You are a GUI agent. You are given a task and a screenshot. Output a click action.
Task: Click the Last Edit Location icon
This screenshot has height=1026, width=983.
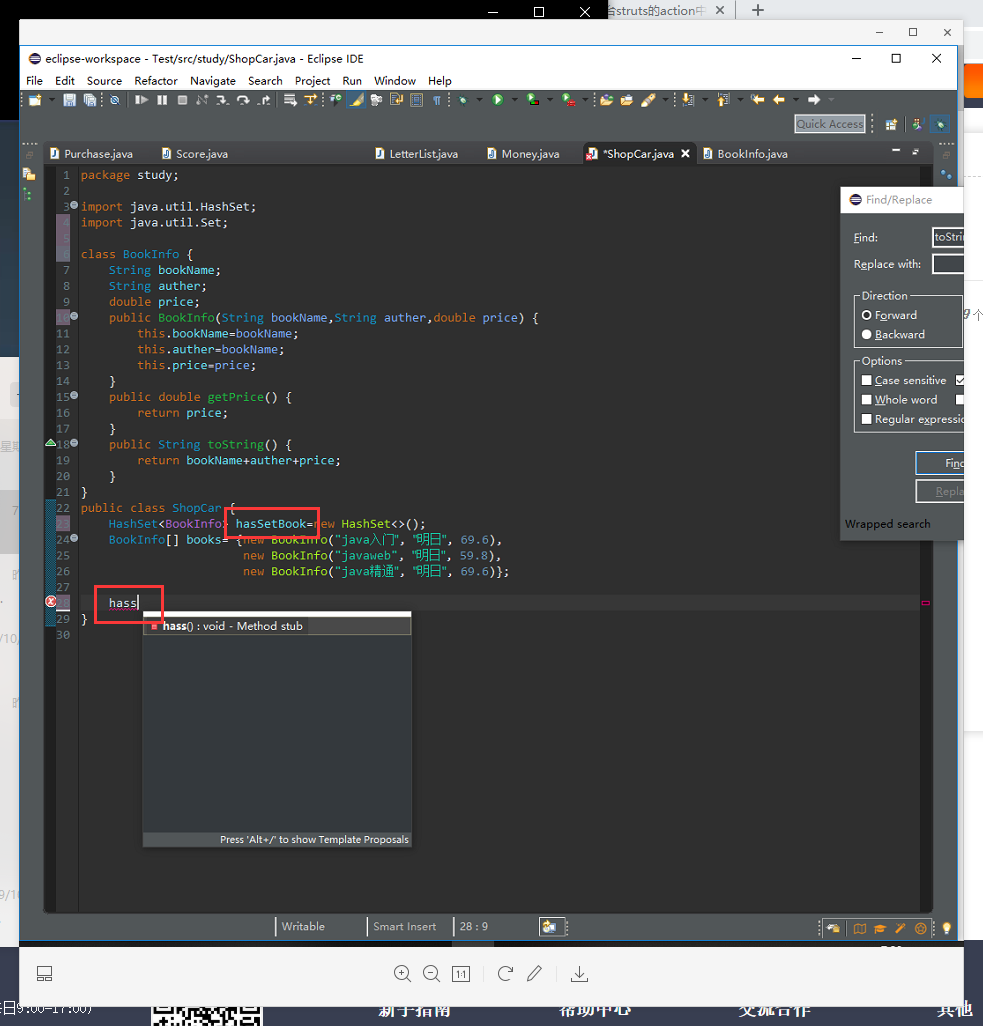click(757, 99)
